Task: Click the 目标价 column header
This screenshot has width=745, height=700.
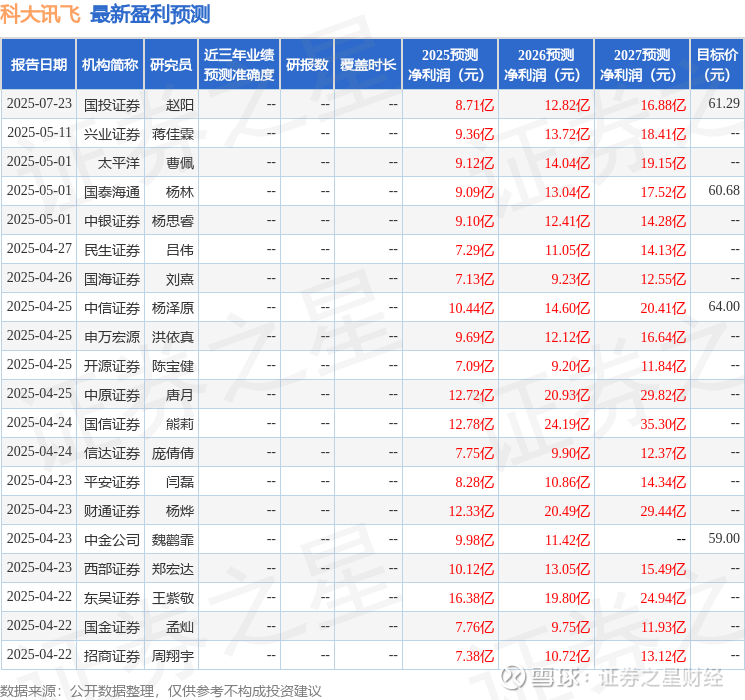Action: [x=717, y=65]
